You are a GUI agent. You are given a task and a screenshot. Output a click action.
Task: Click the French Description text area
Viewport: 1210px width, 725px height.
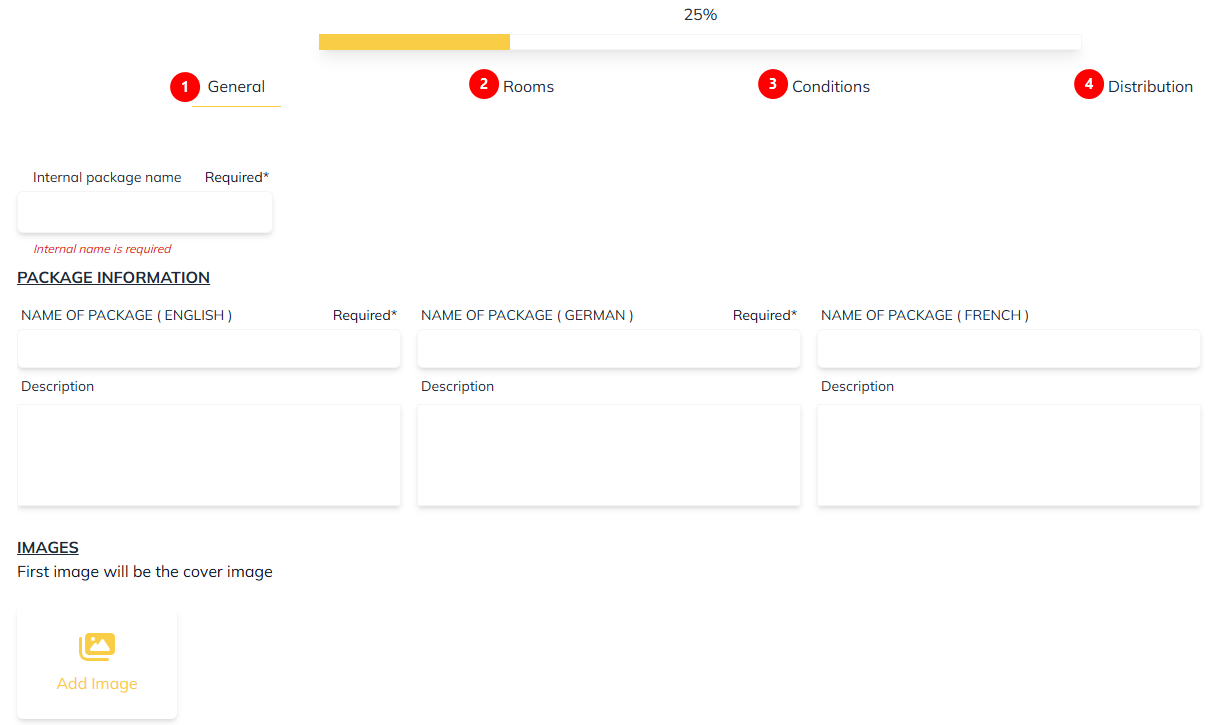point(1009,455)
